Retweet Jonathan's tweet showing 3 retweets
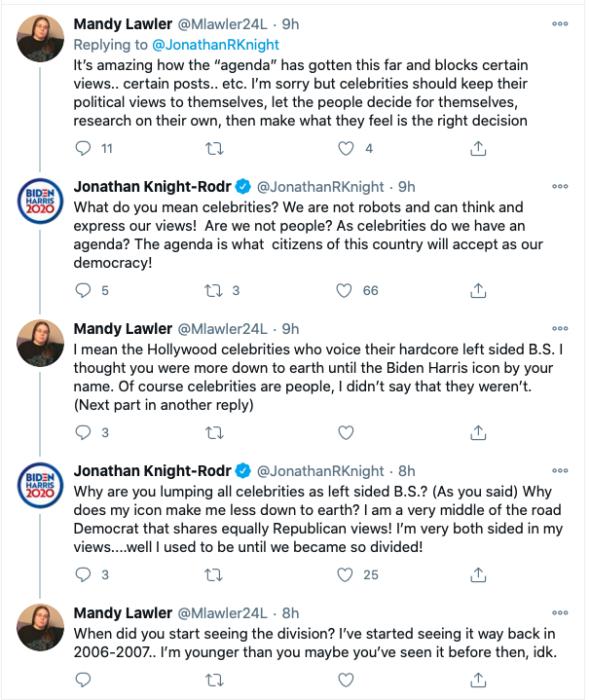 (213, 291)
